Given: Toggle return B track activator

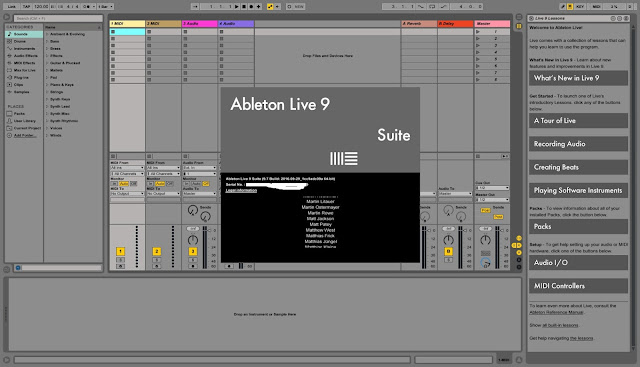Looking at the screenshot, I should tap(449, 251).
